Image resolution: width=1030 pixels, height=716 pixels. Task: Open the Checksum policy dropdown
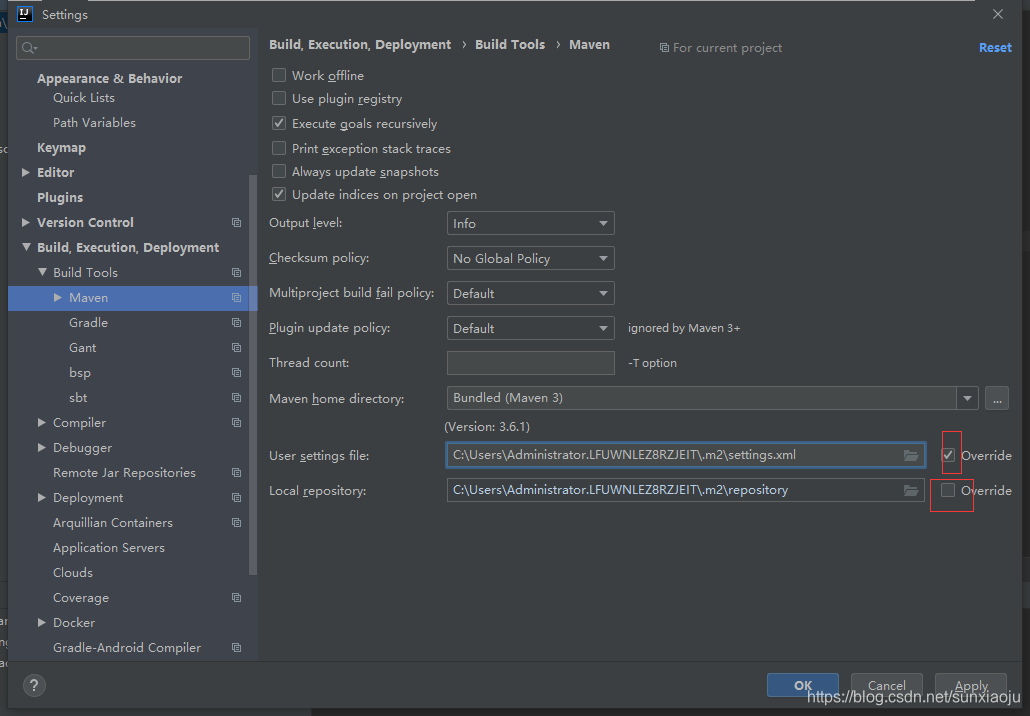click(x=530, y=258)
